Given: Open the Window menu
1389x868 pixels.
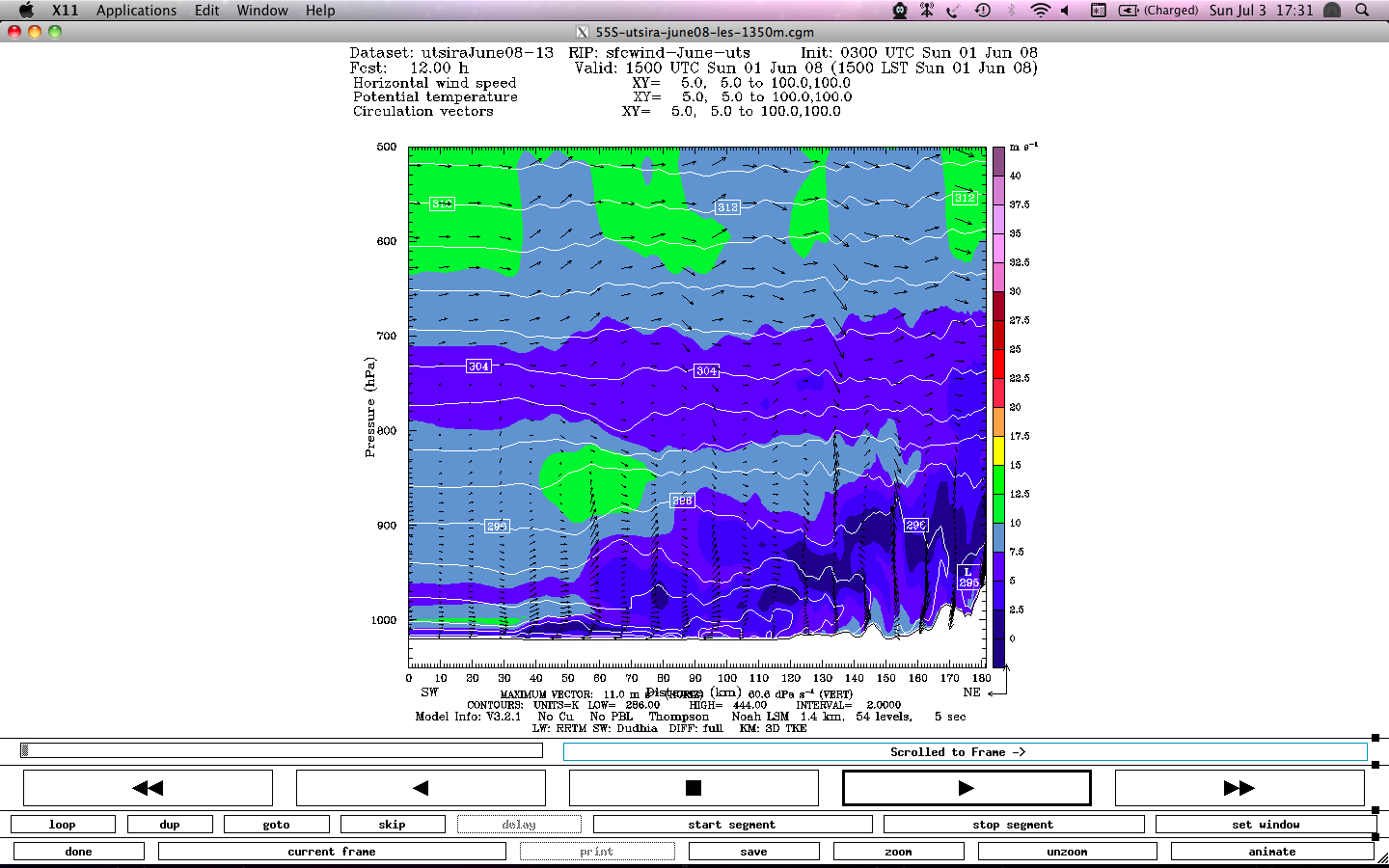Looking at the screenshot, I should point(262,11).
